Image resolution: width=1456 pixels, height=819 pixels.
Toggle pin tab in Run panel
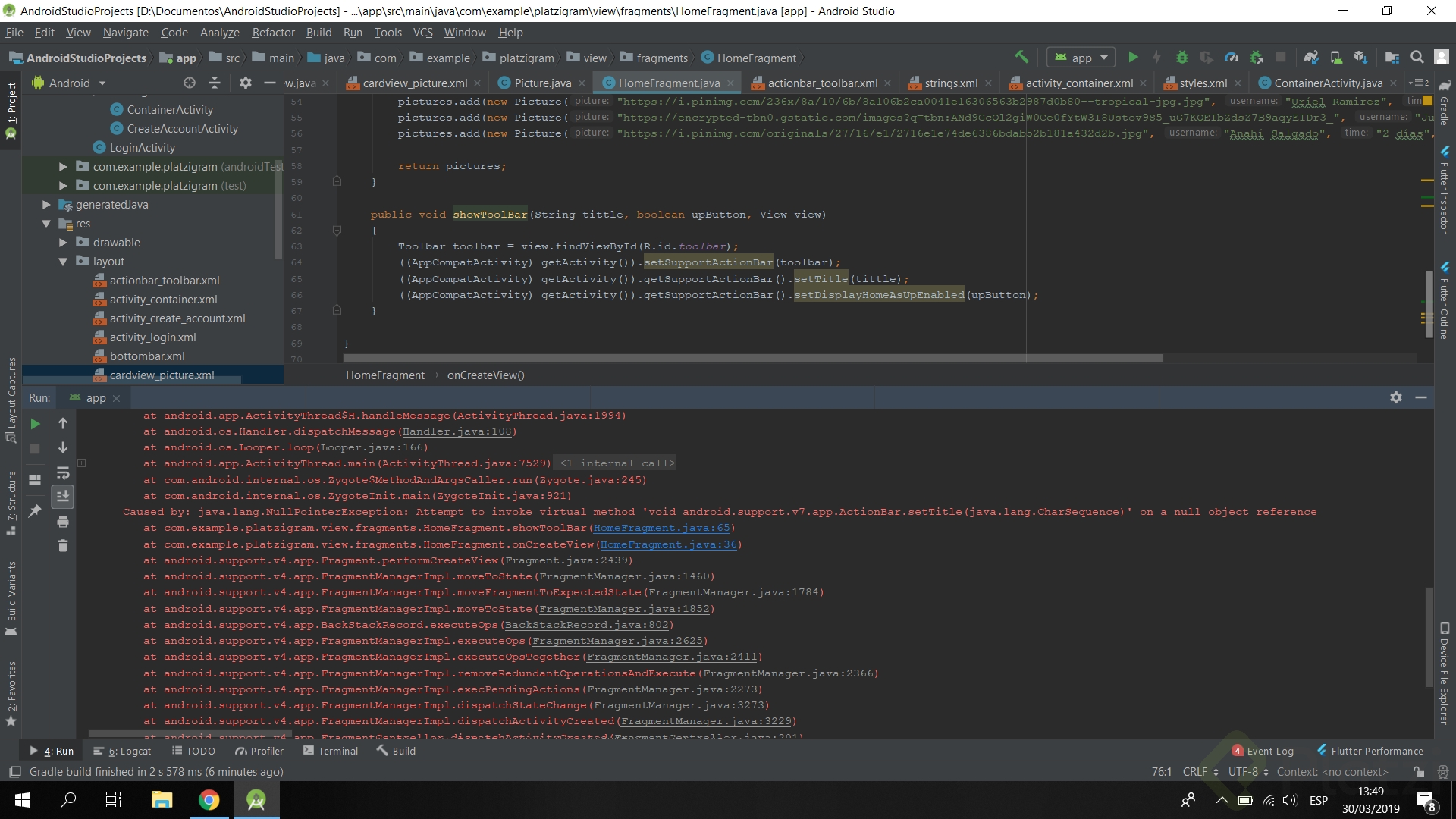point(35,511)
